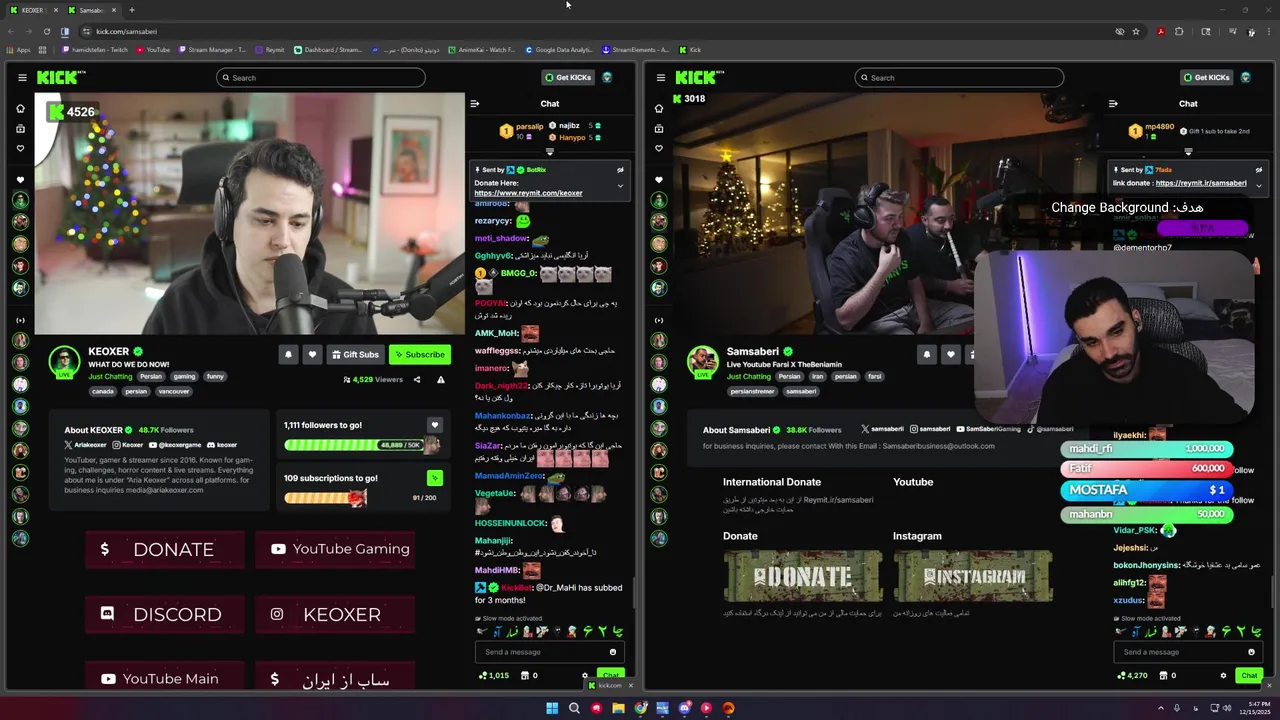Open the YouTube Gaming panel
The image size is (1280, 720).
tap(335, 549)
